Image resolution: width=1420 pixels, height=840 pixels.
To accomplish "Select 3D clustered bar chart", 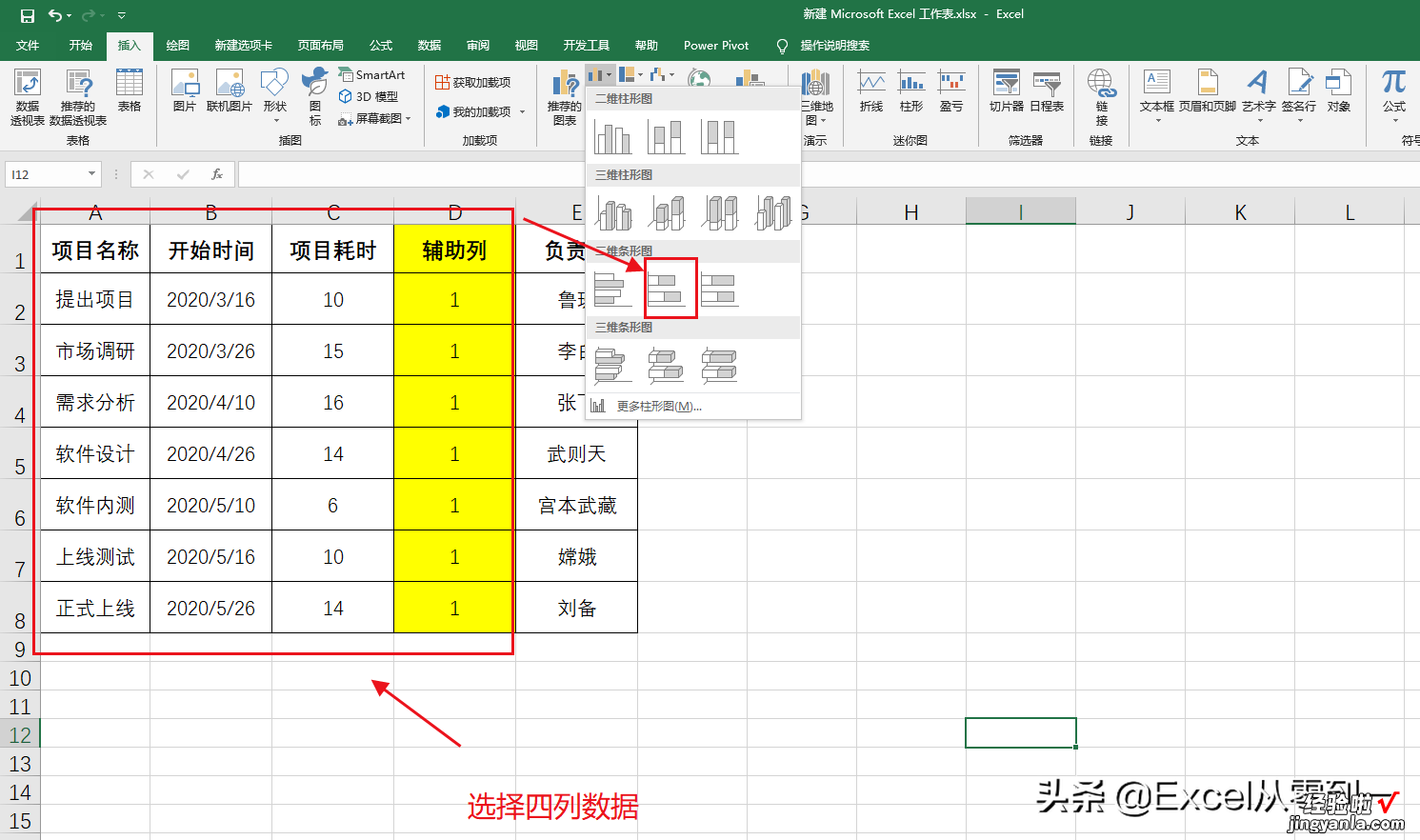I will tap(613, 366).
